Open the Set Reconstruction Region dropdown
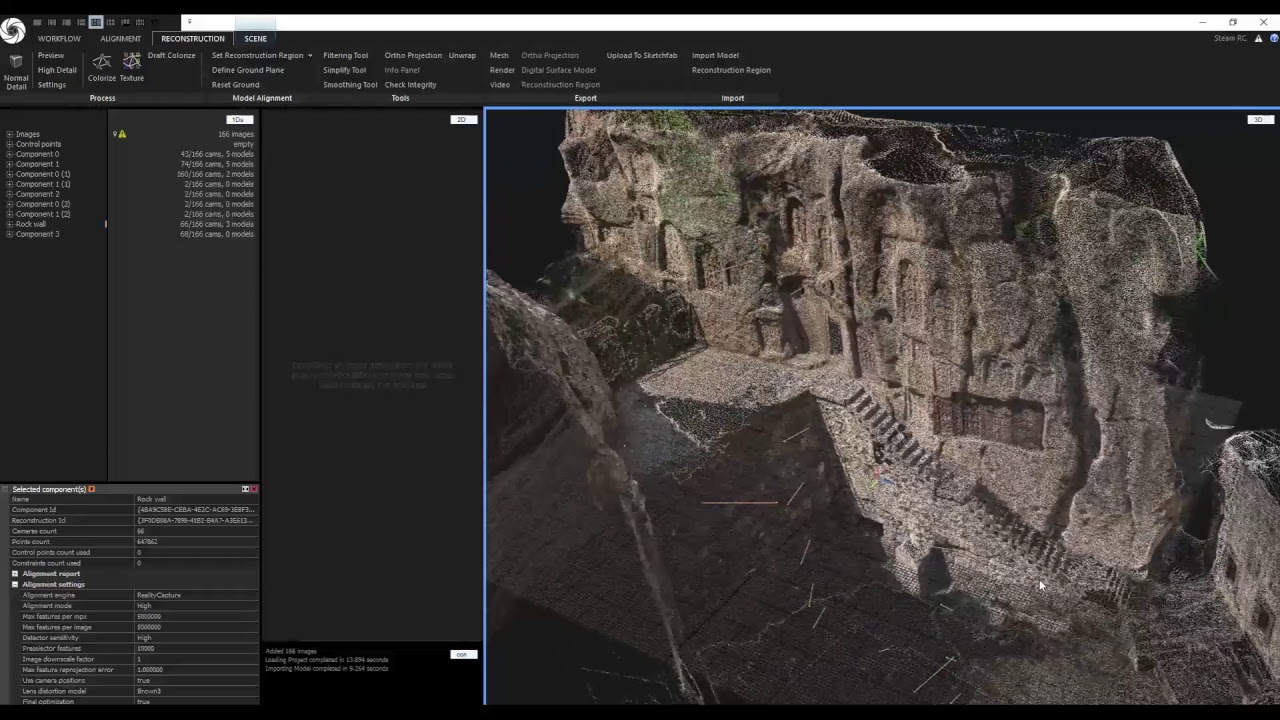The width and height of the screenshot is (1280, 720). pos(310,56)
